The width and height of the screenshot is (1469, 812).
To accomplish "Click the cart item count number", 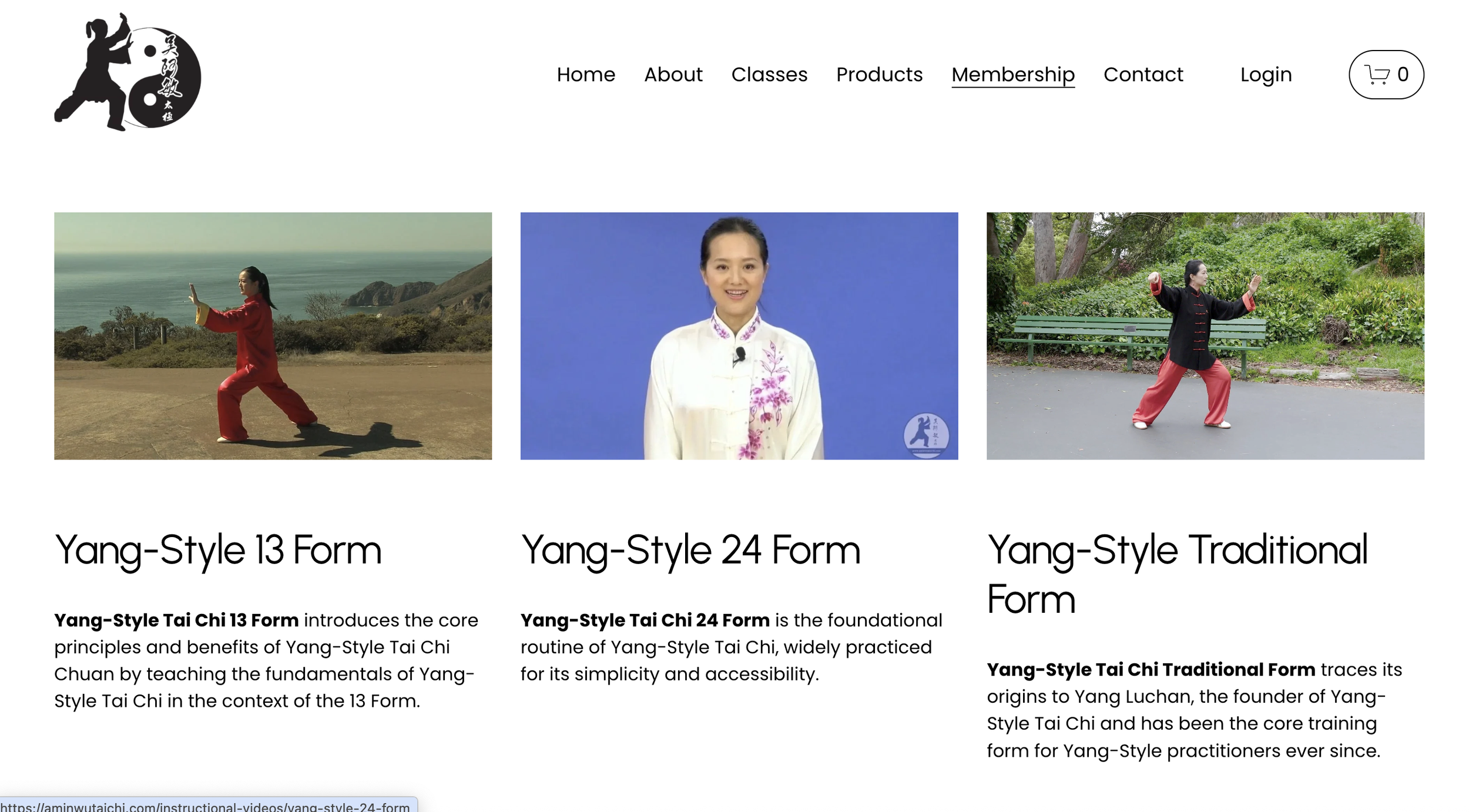I will click(x=1403, y=75).
